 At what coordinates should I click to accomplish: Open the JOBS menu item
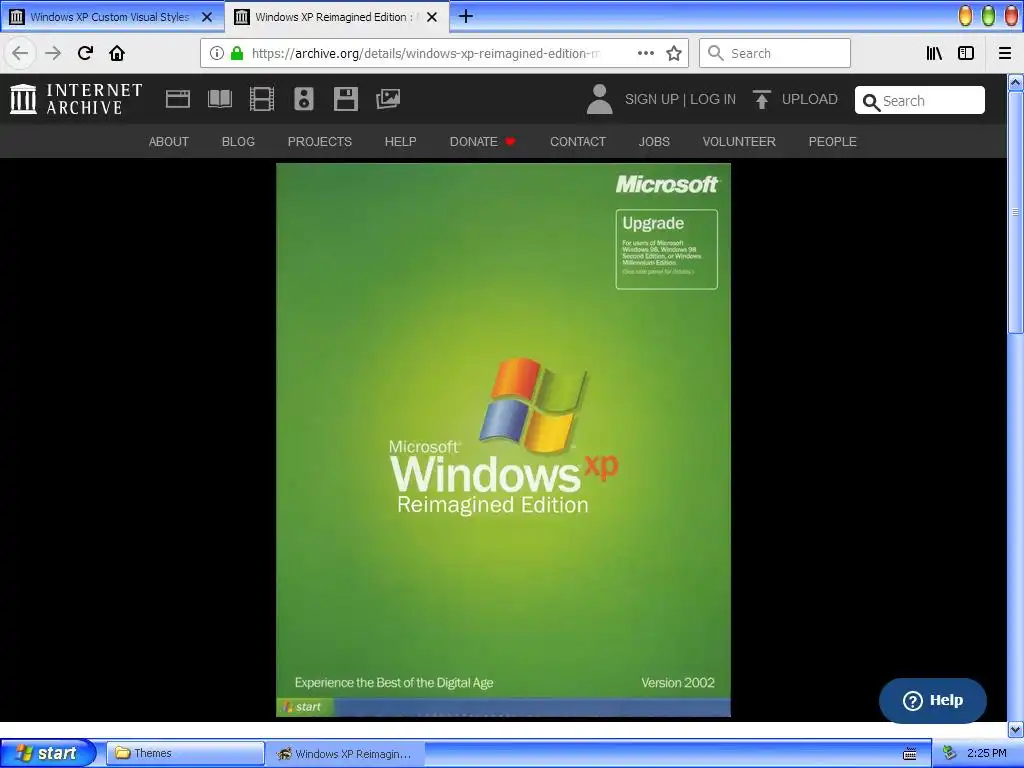pyautogui.click(x=654, y=142)
